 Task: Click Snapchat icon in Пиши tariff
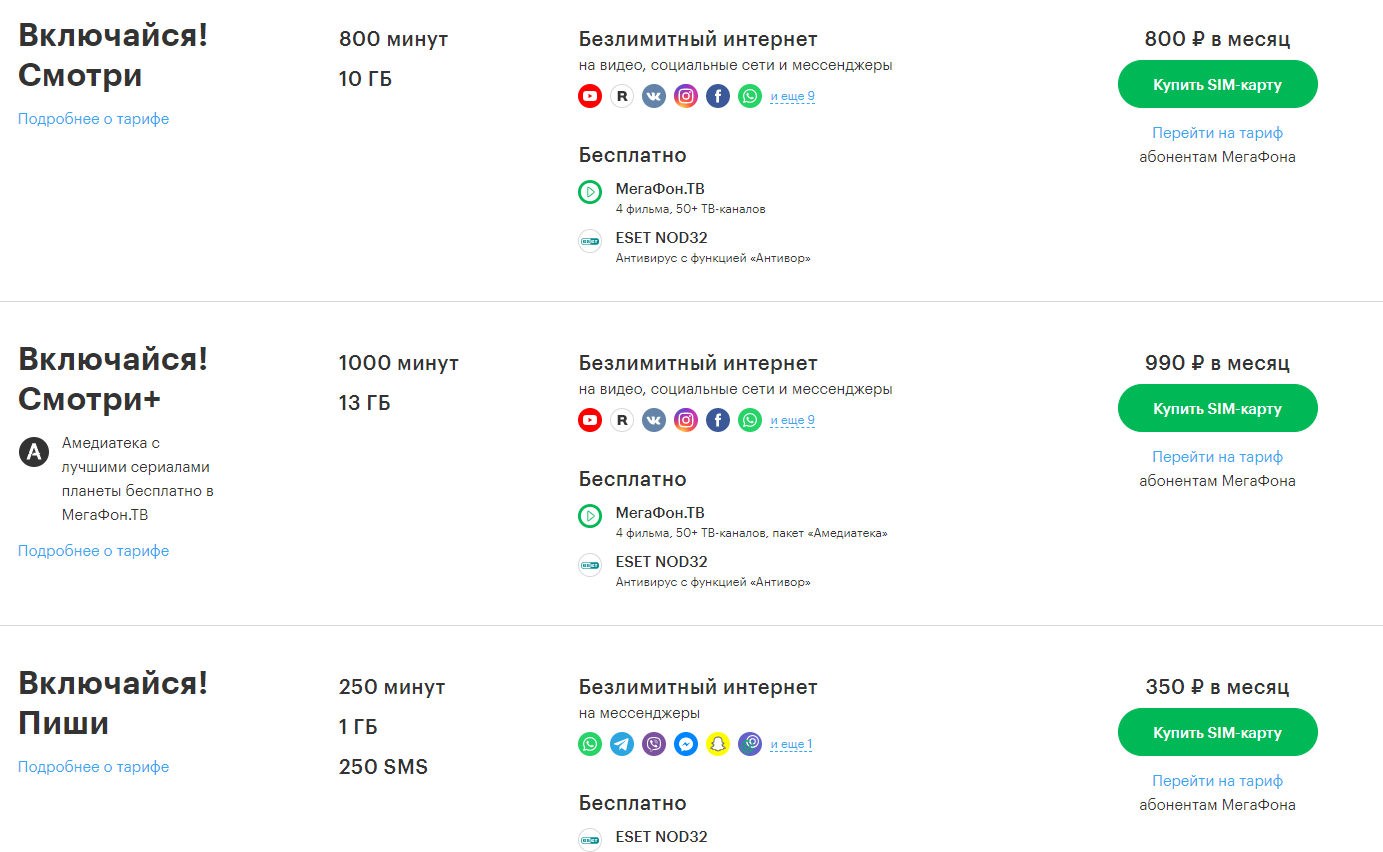pyautogui.click(x=718, y=744)
